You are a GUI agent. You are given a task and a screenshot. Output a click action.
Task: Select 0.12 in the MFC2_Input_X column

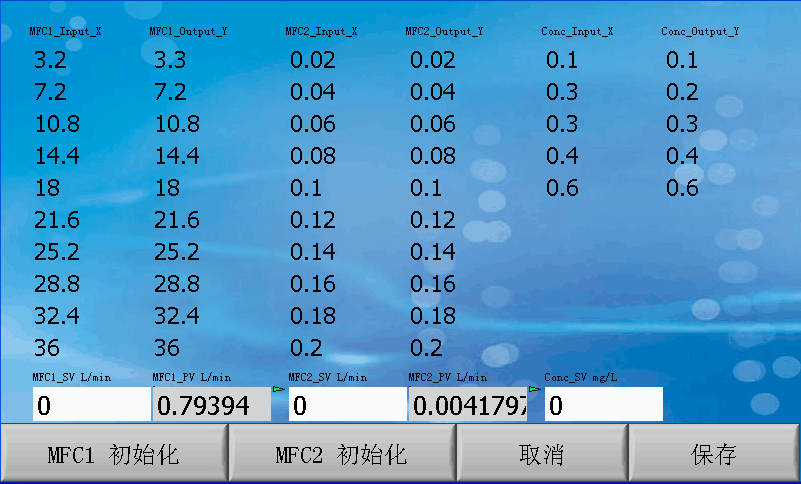pyautogui.click(x=313, y=221)
